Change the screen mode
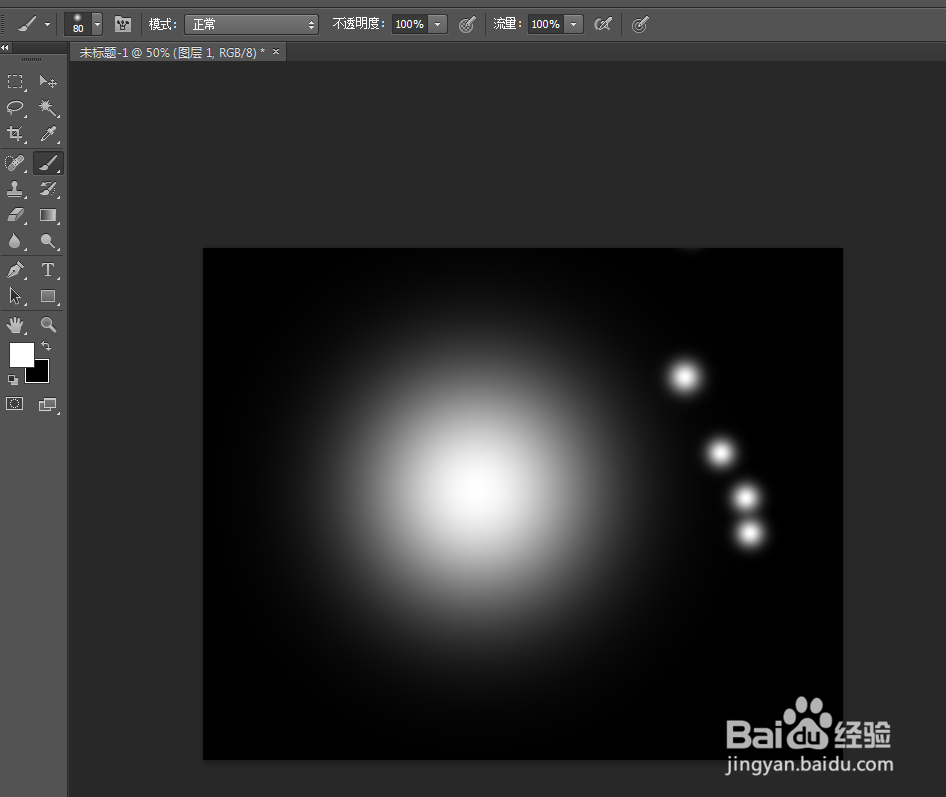The image size is (946, 797). coord(48,404)
